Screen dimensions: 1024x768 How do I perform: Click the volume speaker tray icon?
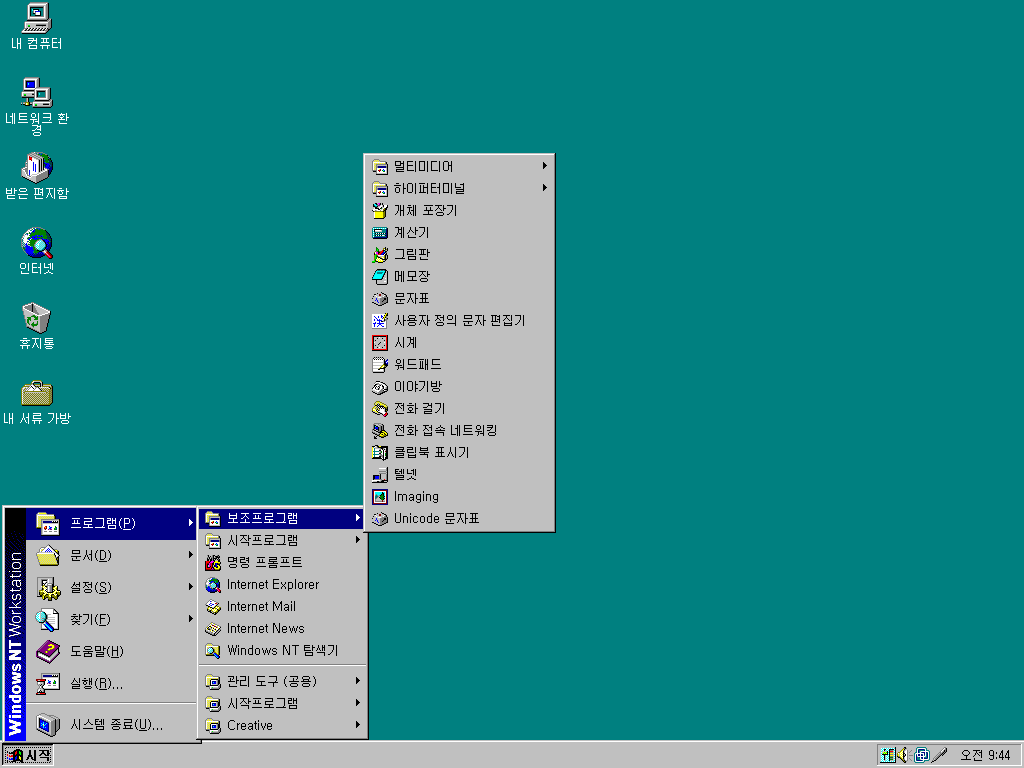(x=903, y=755)
